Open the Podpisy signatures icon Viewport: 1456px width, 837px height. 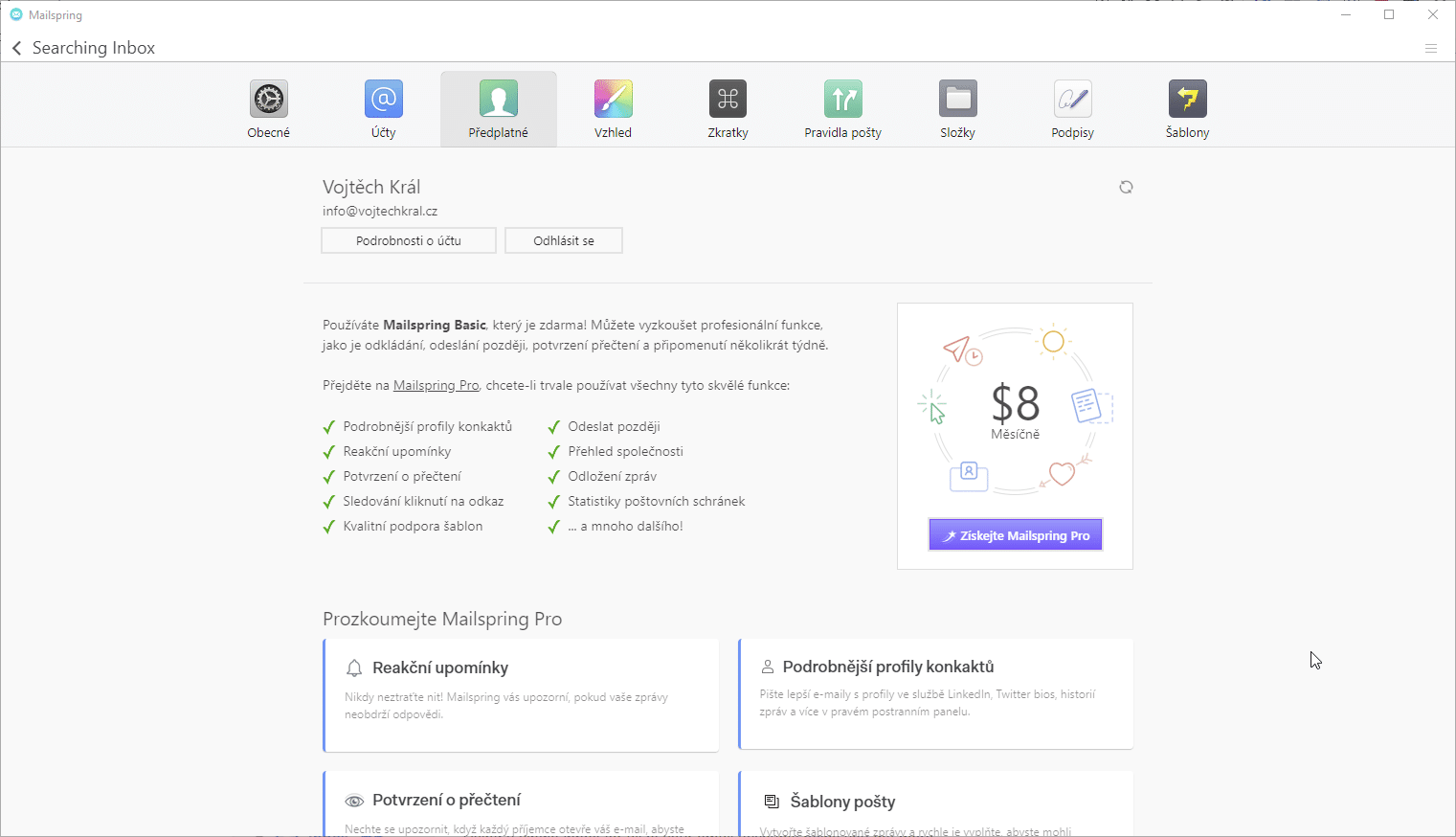pos(1073,100)
